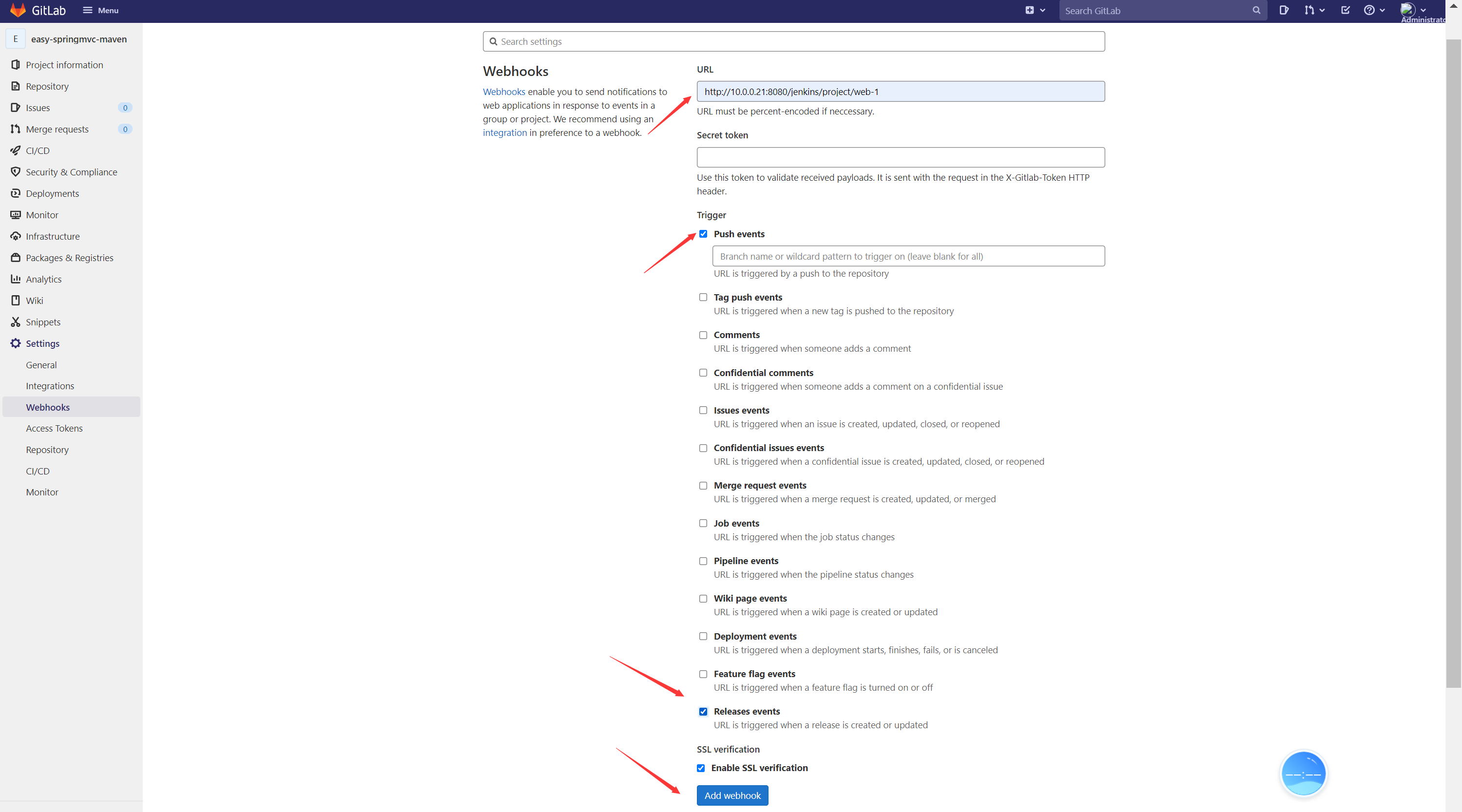
Task: Click the branch name pattern input
Action: [x=908, y=256]
